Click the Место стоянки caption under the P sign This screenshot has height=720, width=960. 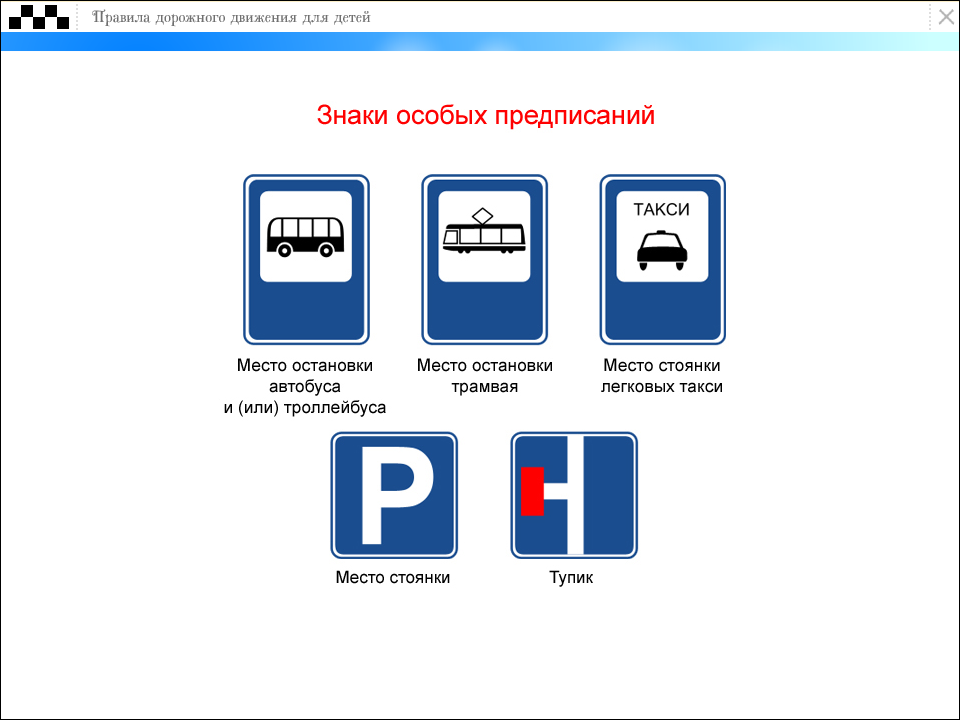tap(393, 577)
